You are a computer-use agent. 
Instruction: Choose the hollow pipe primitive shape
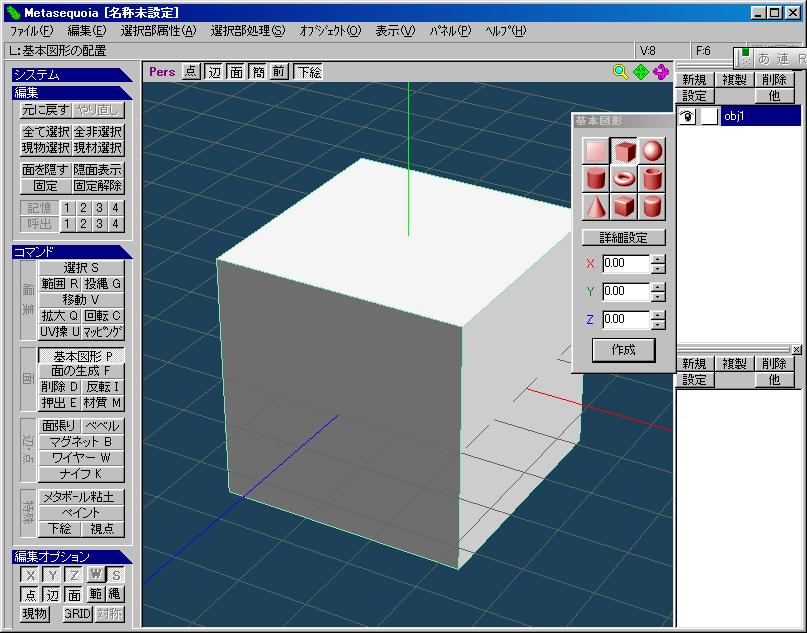pyautogui.click(x=652, y=179)
